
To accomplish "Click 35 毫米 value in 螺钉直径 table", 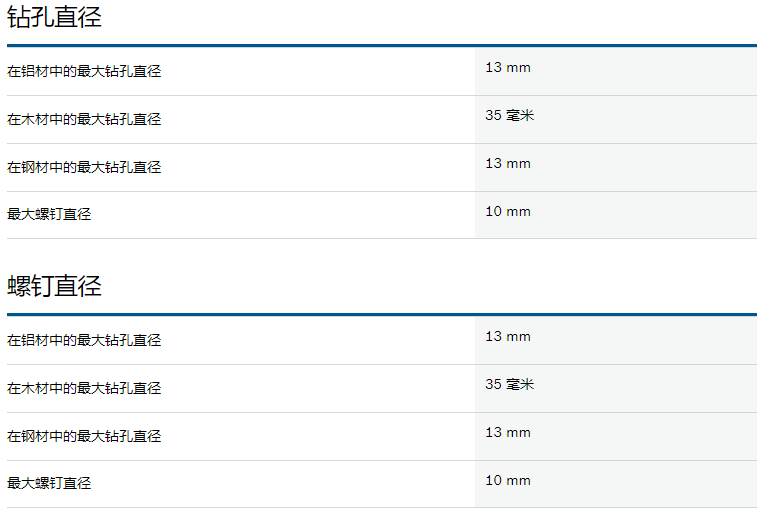I will click(510, 384).
